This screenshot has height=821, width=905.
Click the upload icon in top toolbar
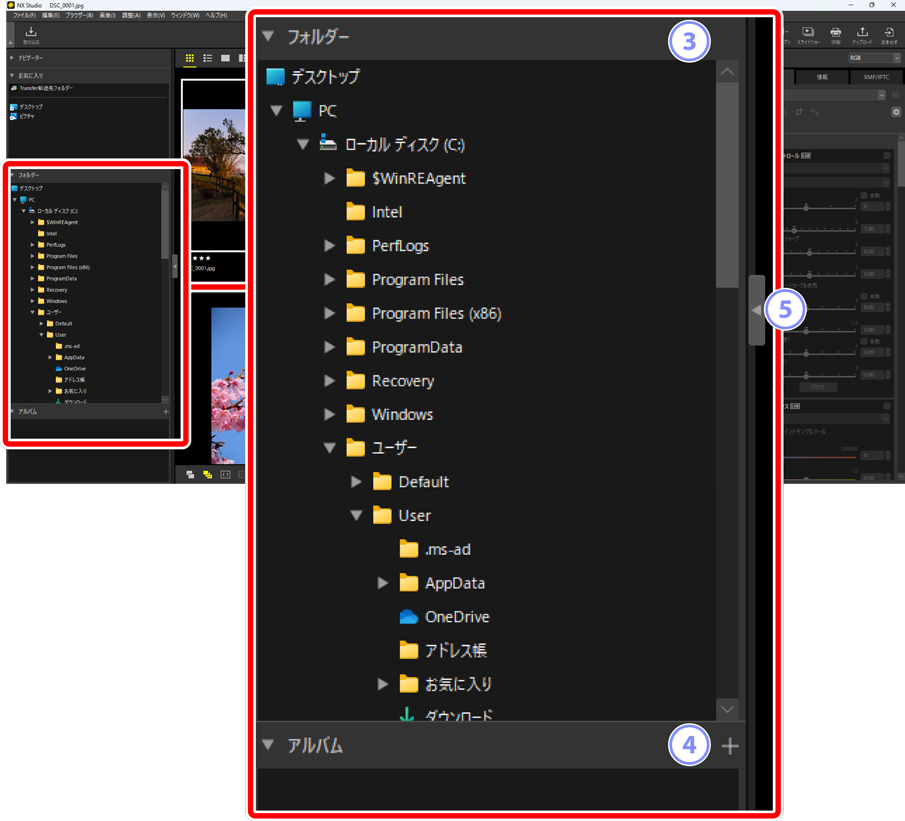pyautogui.click(x=862, y=36)
